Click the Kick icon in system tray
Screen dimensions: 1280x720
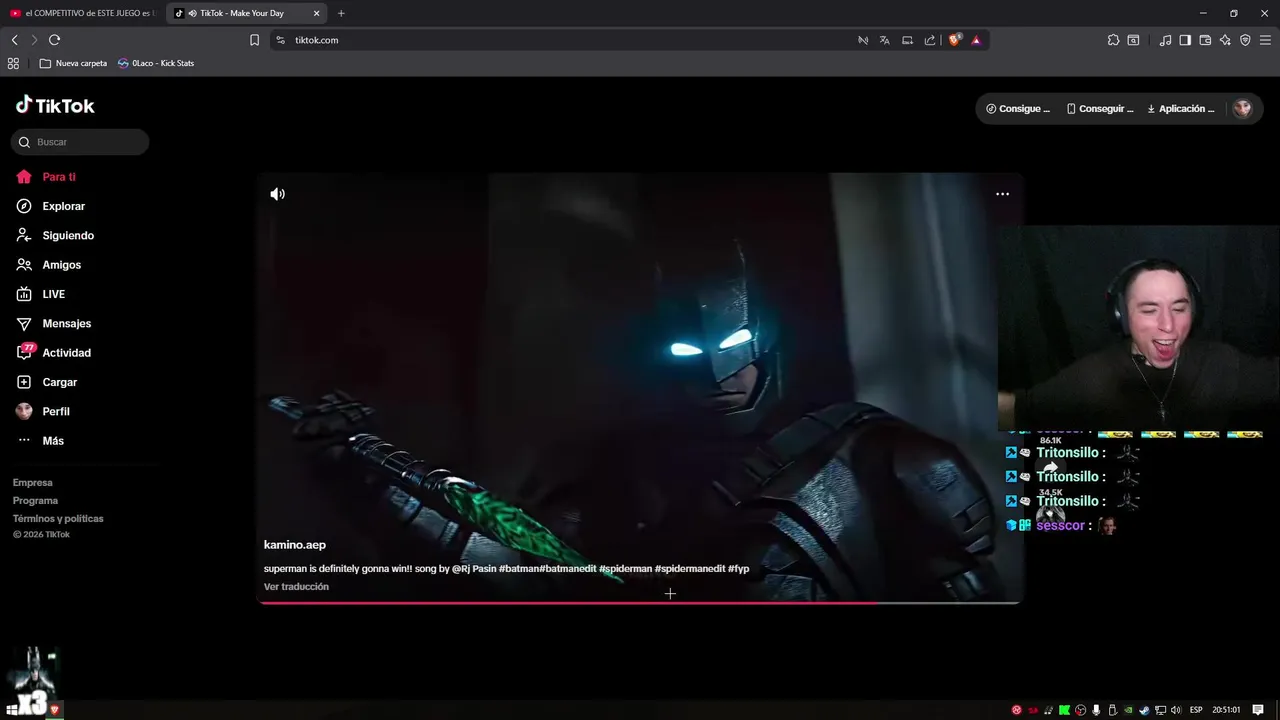[1064, 710]
